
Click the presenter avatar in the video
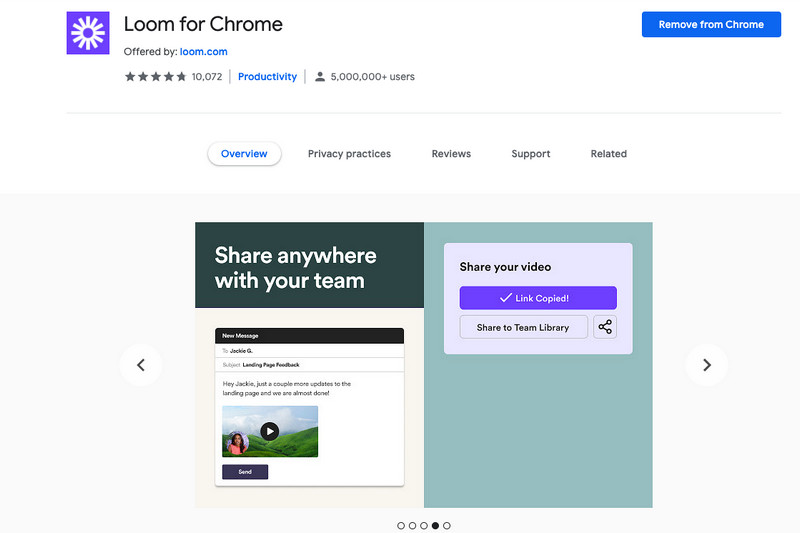click(237, 443)
